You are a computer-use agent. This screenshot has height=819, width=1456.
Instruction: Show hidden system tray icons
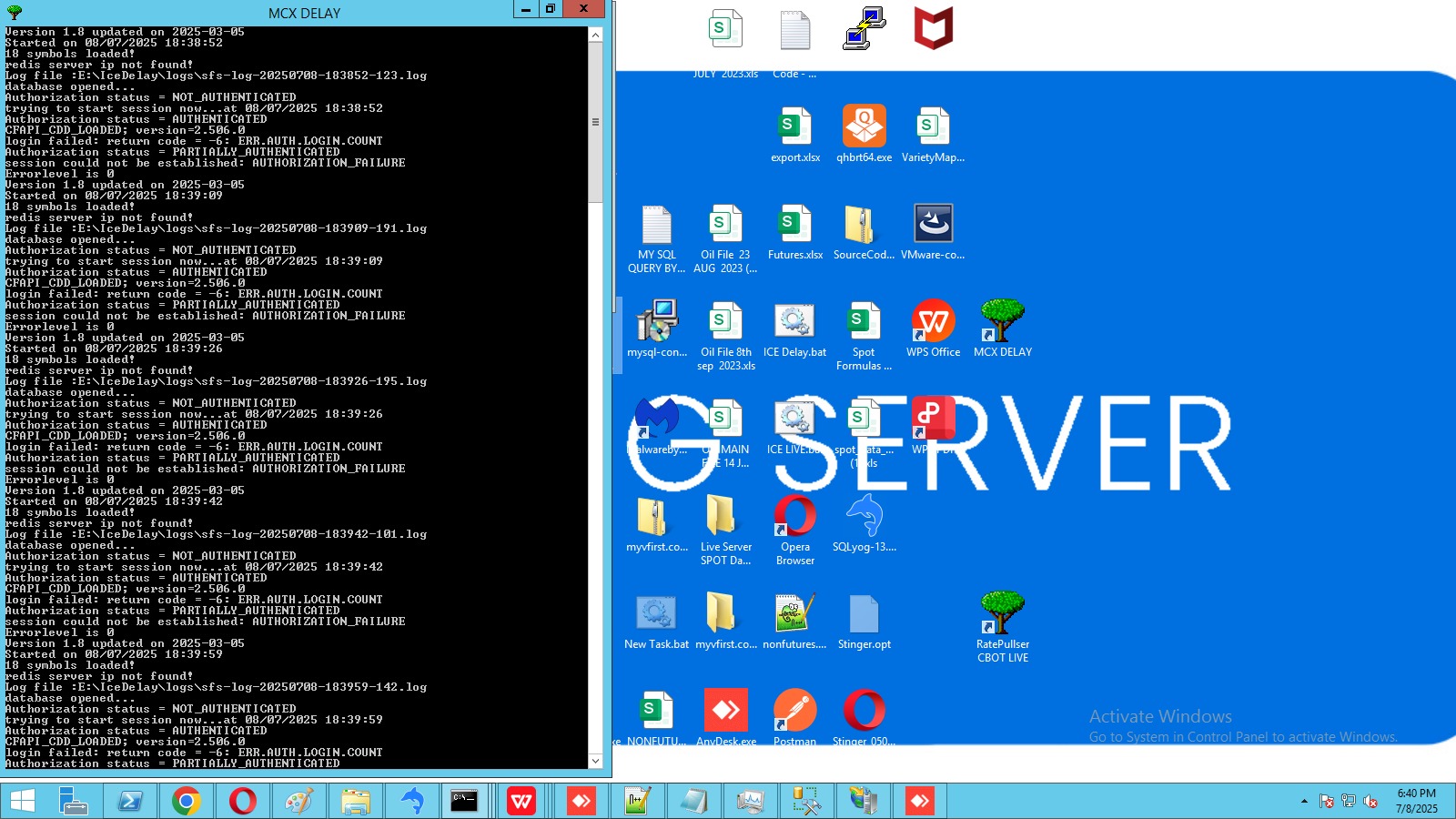click(x=1304, y=802)
